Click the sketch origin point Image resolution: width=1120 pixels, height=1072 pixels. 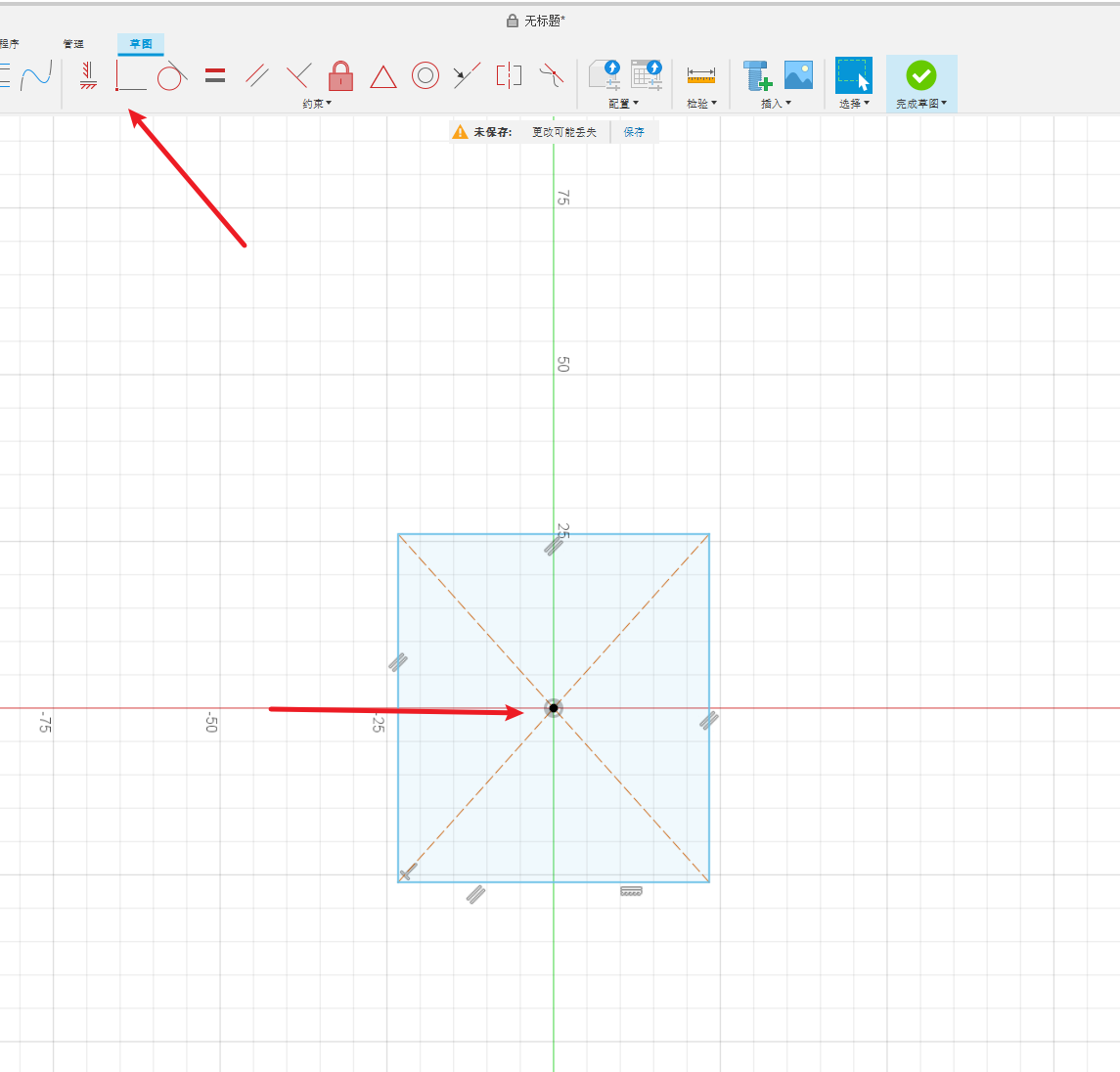(x=554, y=707)
